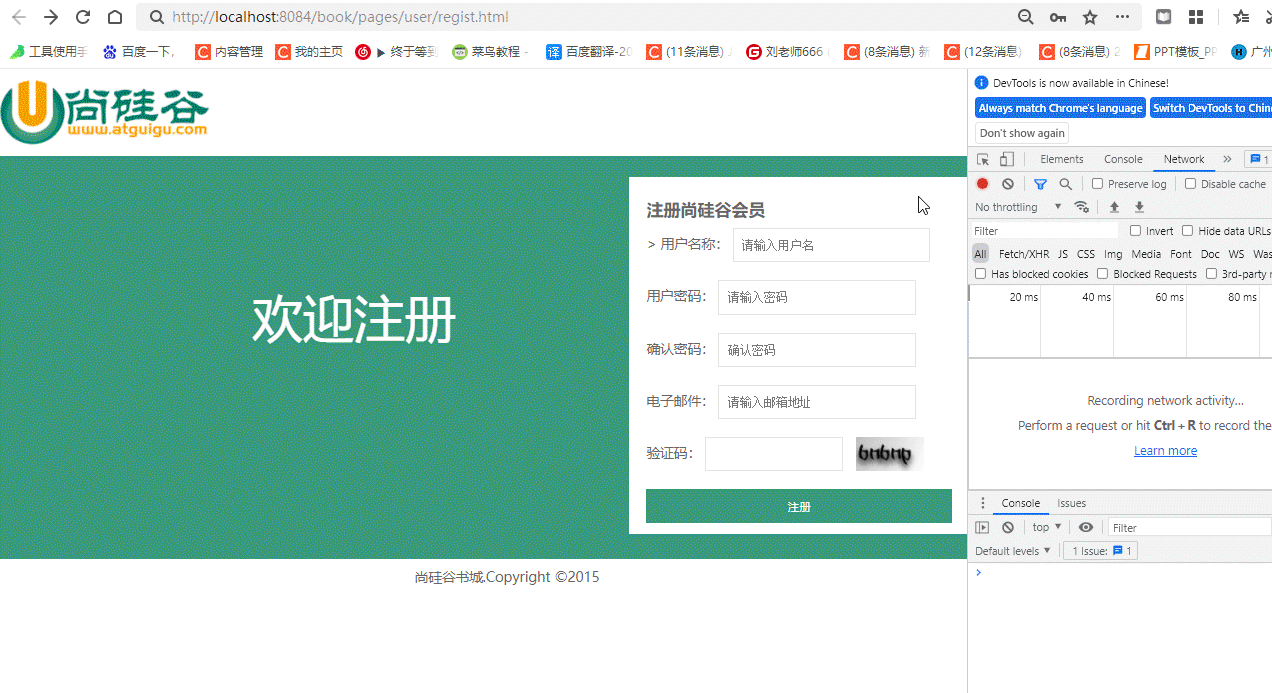Clear the console with the ban icon
1272x693 pixels.
(1008, 527)
